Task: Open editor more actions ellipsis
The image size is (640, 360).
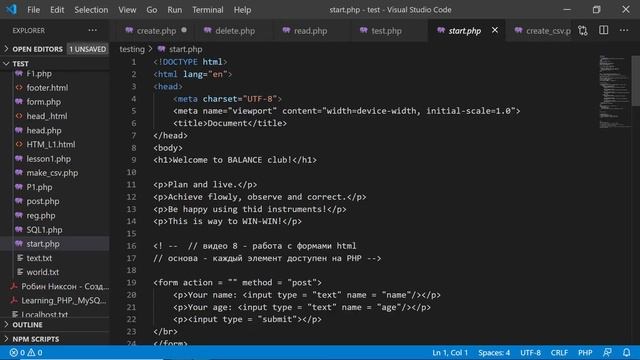Action: tap(624, 30)
